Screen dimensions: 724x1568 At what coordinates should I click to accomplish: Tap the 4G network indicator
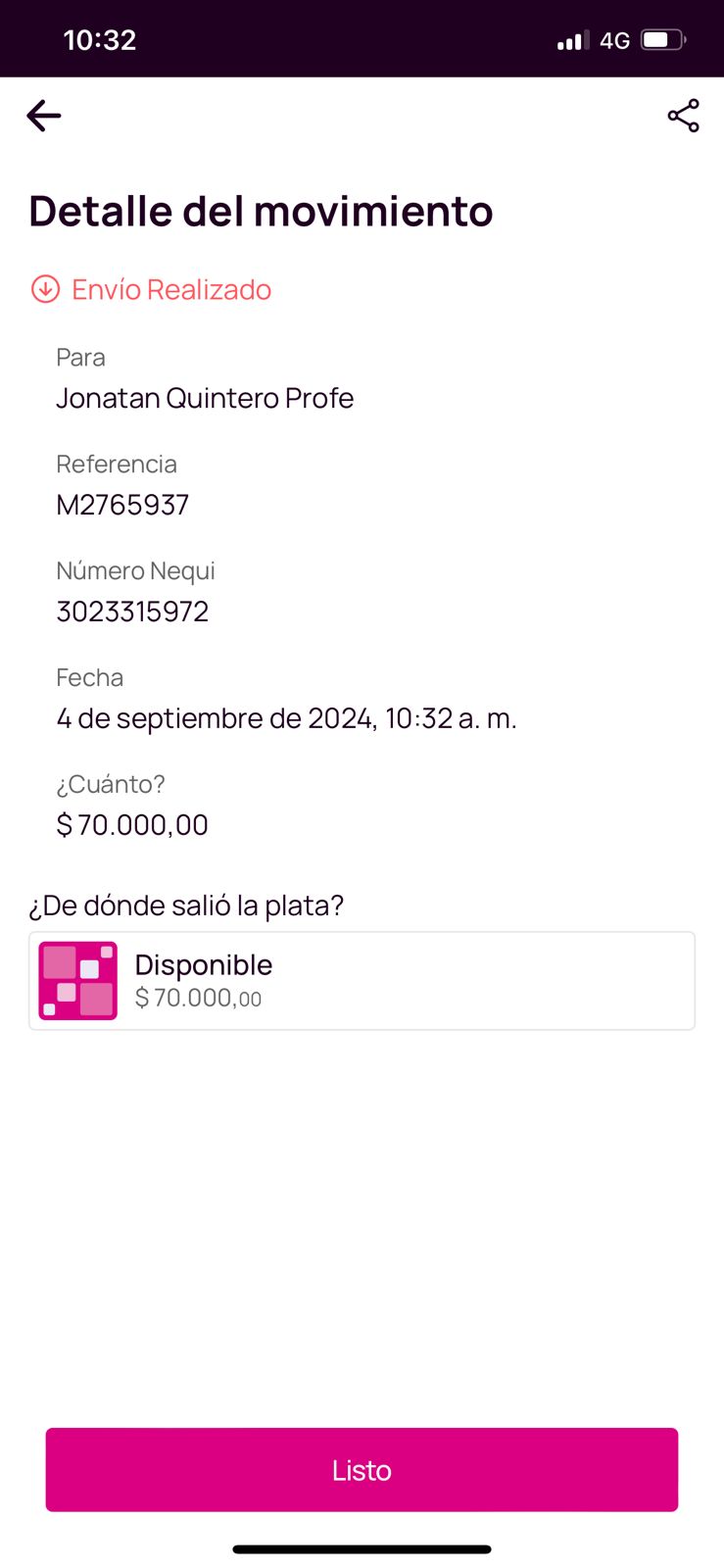point(614,40)
